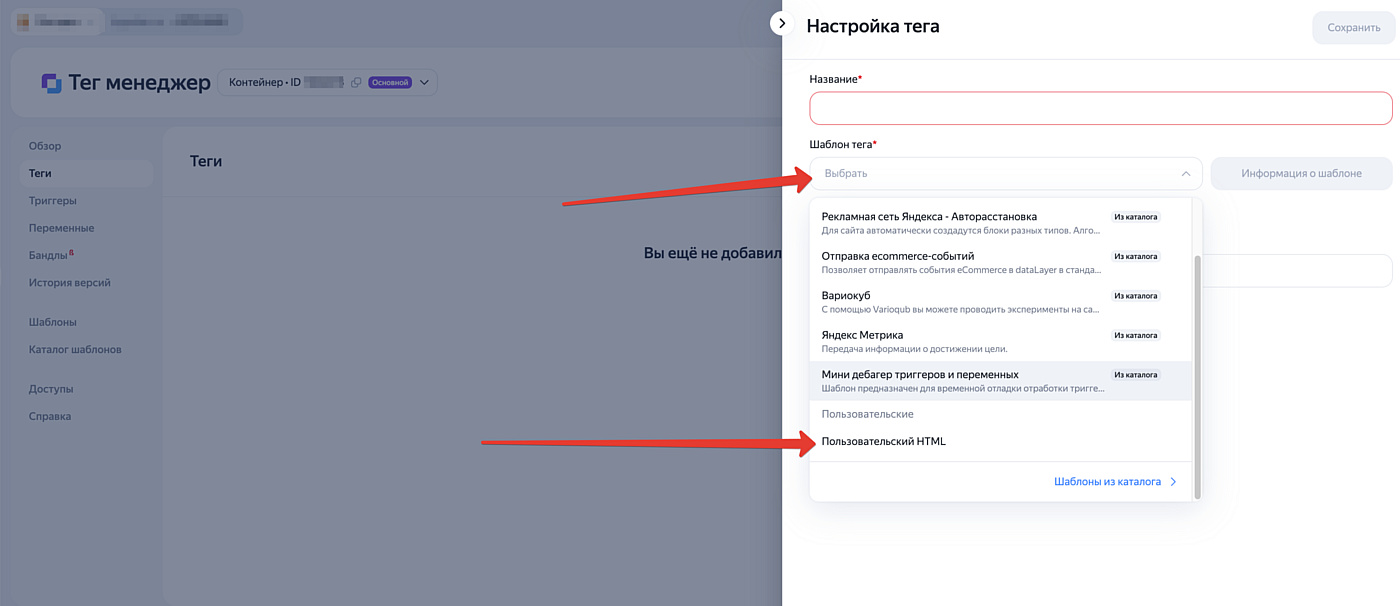Choose Мини дебагер триггеров и переменных
Image resolution: width=1400 pixels, height=606 pixels.
click(x=1000, y=381)
